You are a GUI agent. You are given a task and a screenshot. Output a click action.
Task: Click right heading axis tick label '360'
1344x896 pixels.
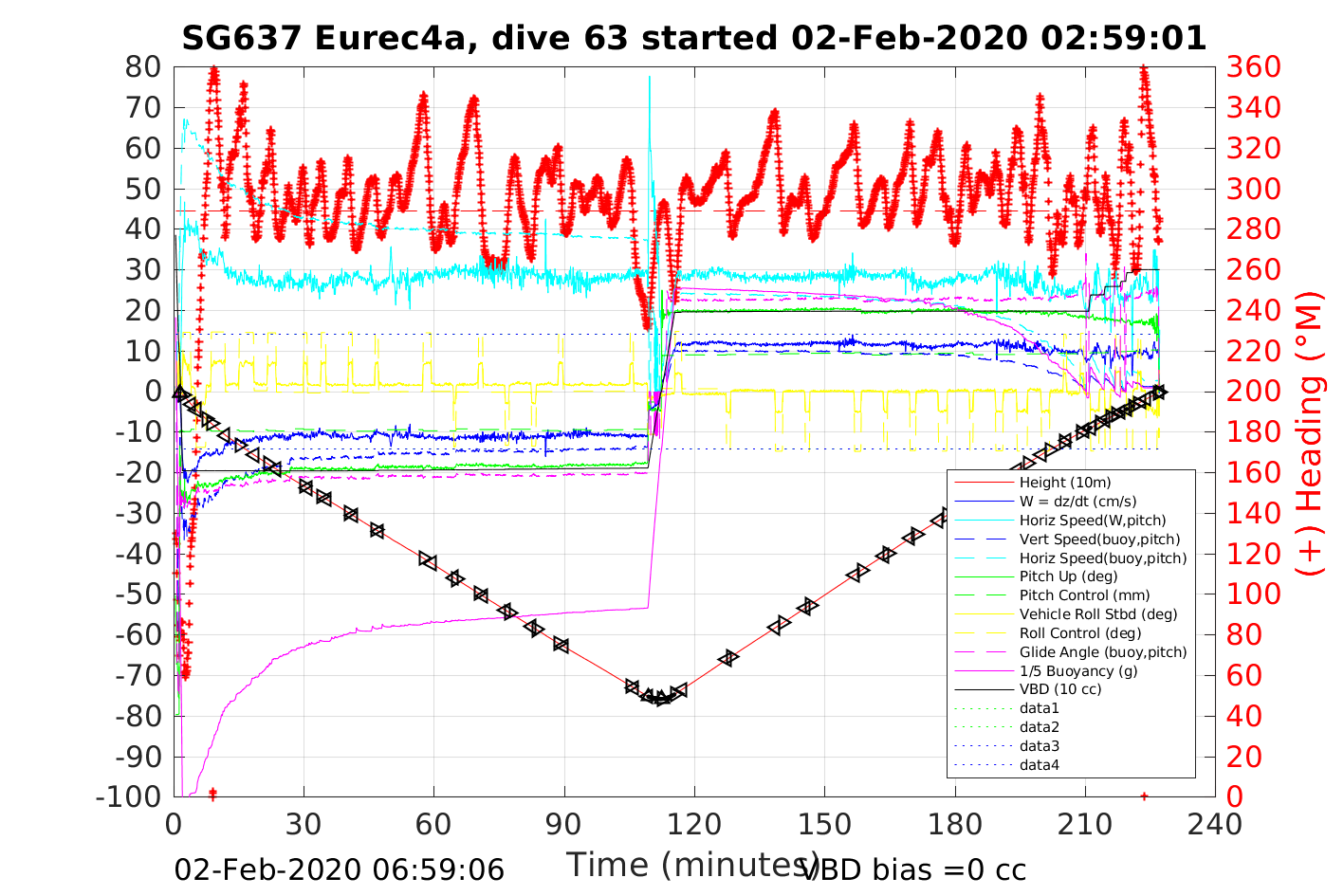point(1253,67)
